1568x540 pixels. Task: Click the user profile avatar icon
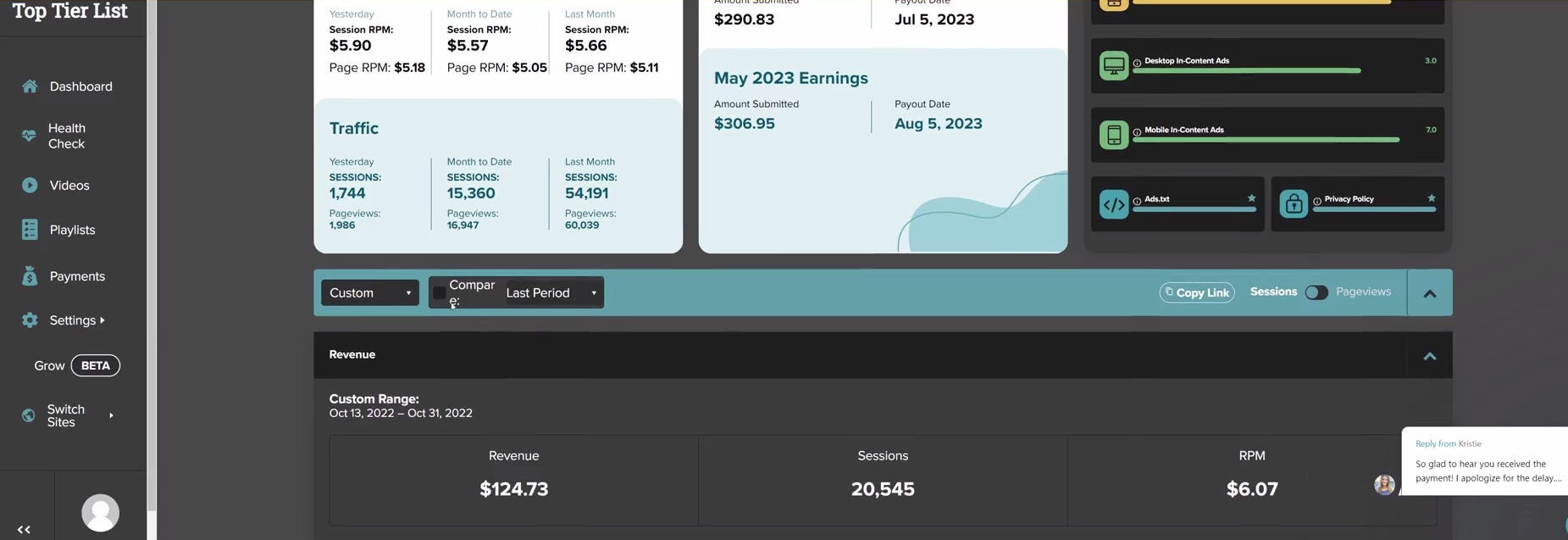100,513
